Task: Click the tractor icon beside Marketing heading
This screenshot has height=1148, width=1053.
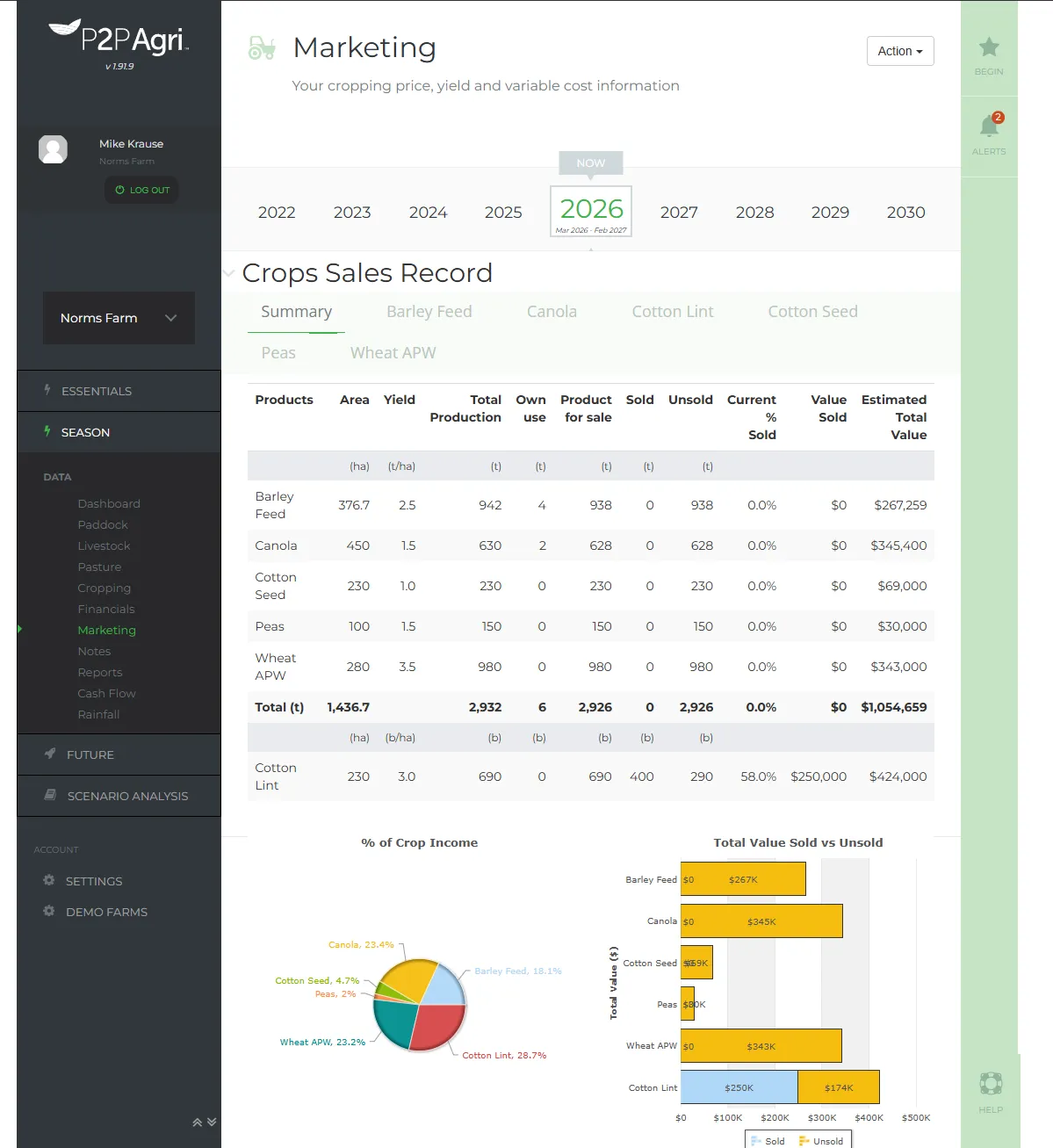Action: tap(263, 48)
